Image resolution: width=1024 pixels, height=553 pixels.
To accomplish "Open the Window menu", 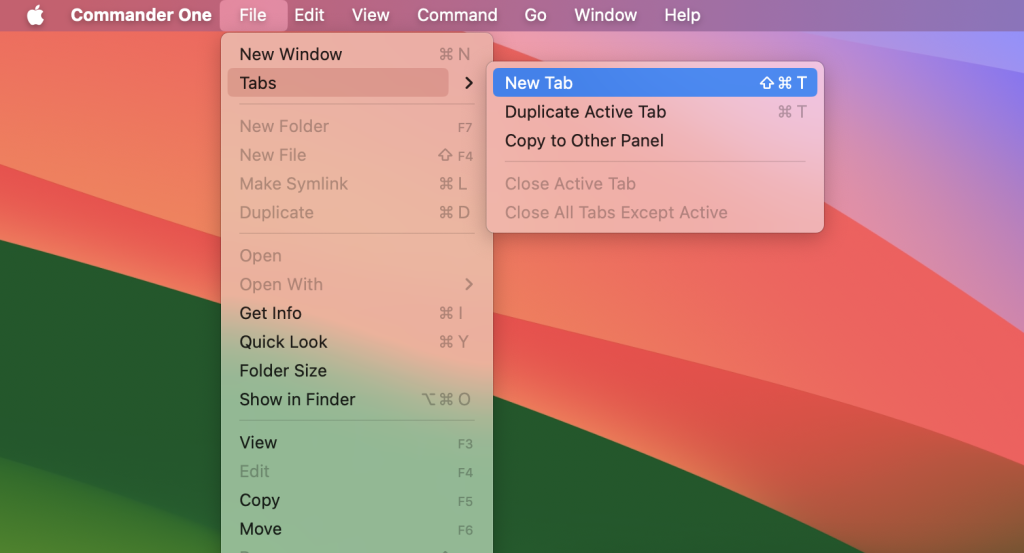I will (x=605, y=15).
